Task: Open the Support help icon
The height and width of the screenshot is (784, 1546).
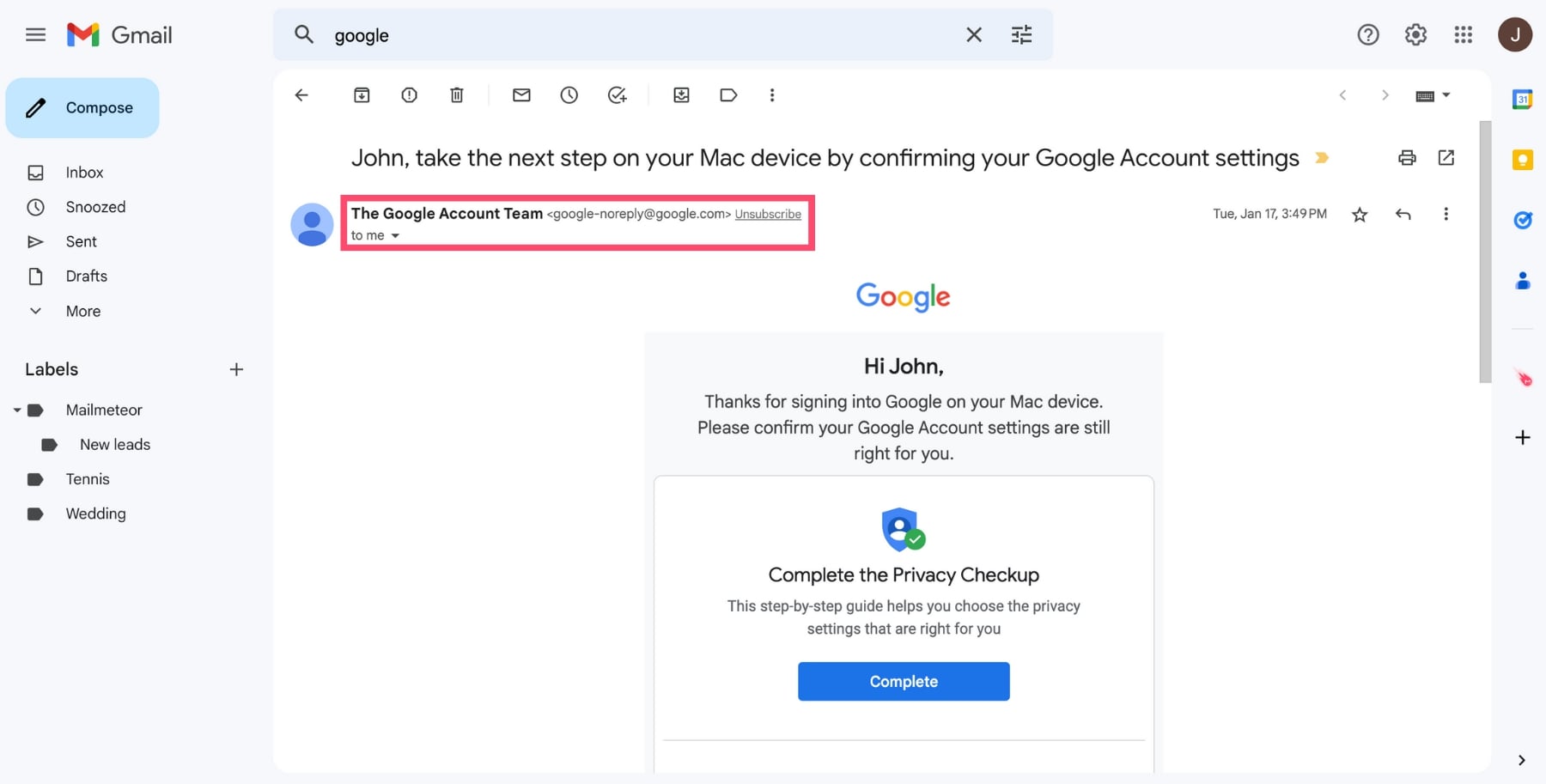Action: pyautogui.click(x=1368, y=35)
